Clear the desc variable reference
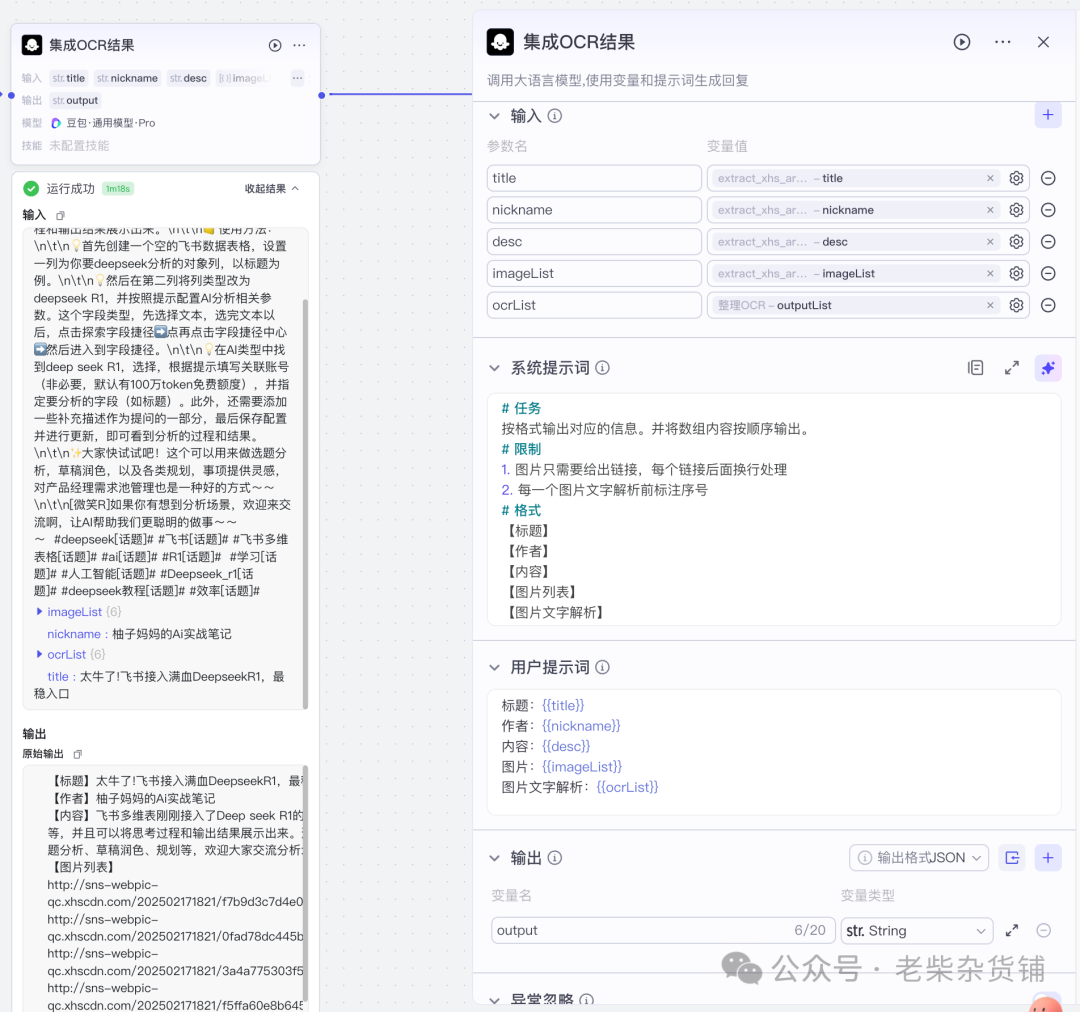The width and height of the screenshot is (1080, 1012). [x=990, y=242]
